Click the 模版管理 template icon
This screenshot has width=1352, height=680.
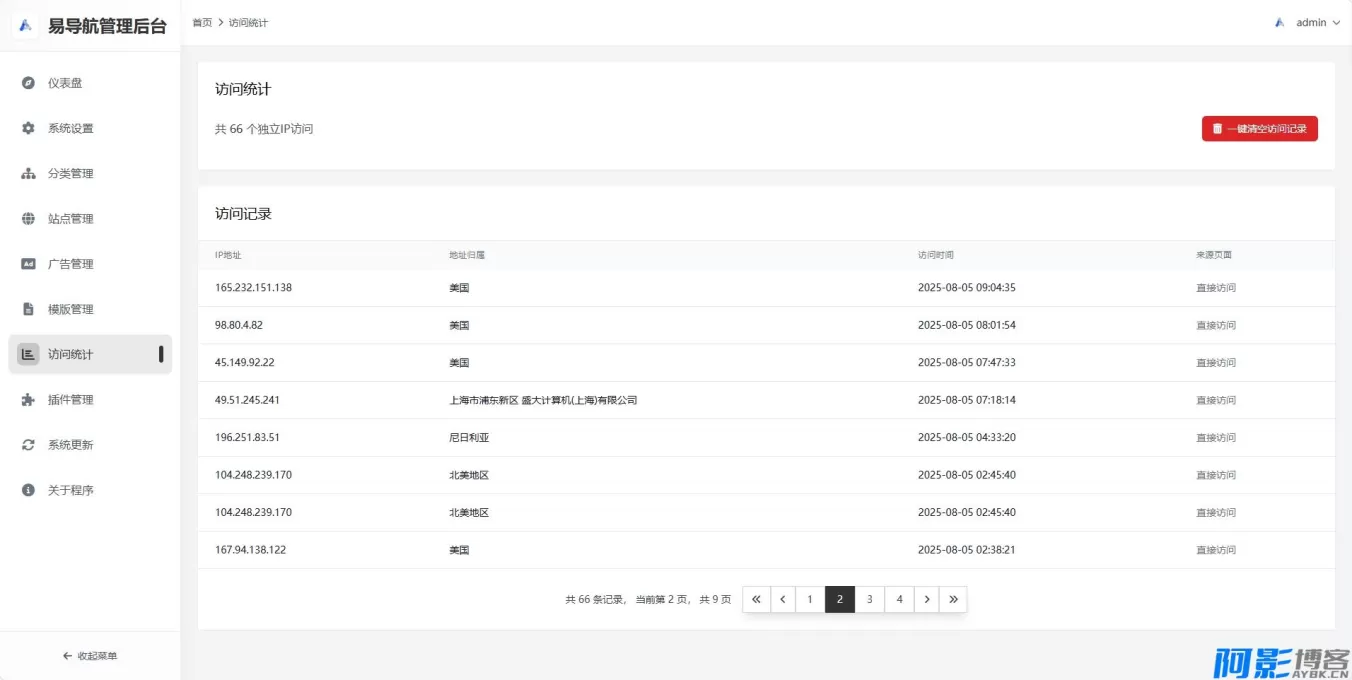[x=28, y=308]
